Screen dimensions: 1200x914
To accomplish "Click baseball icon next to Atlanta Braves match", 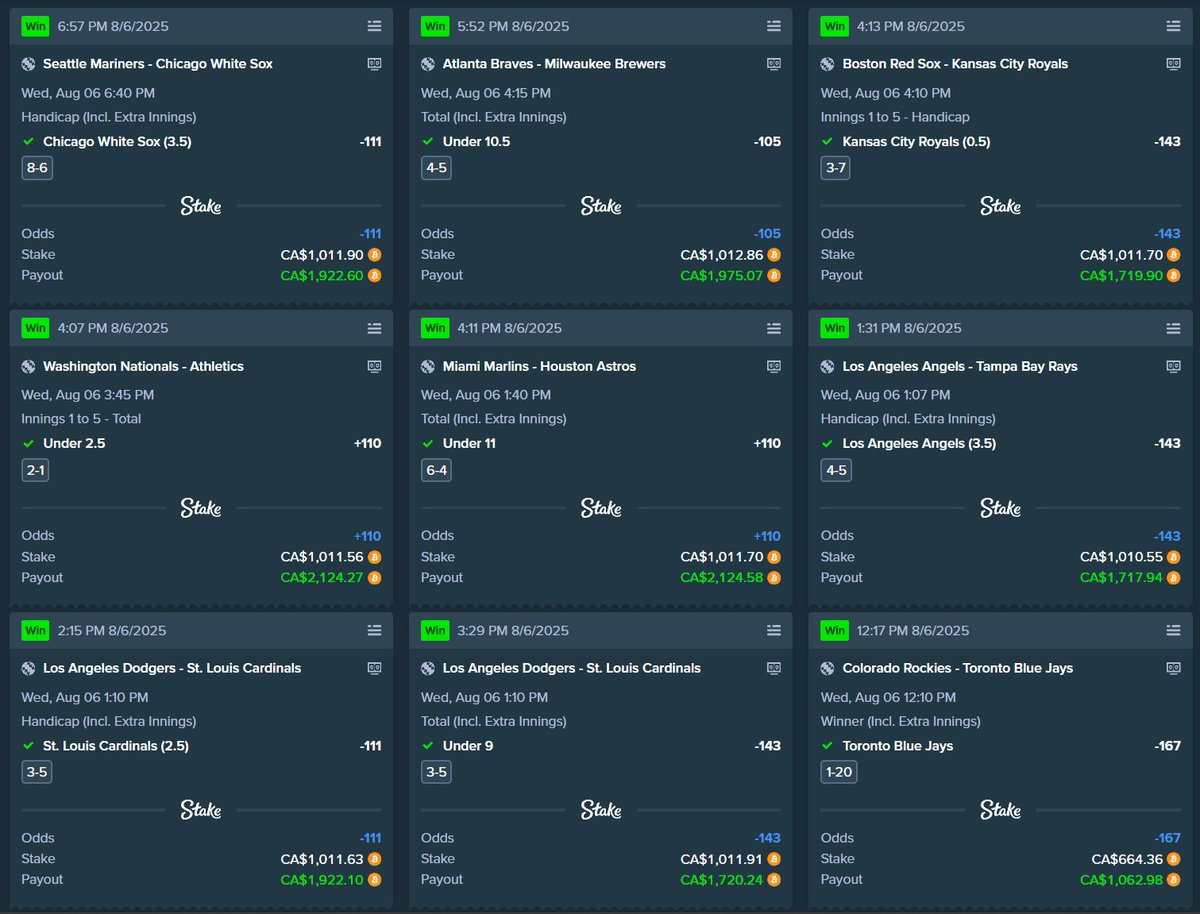I will [x=428, y=64].
